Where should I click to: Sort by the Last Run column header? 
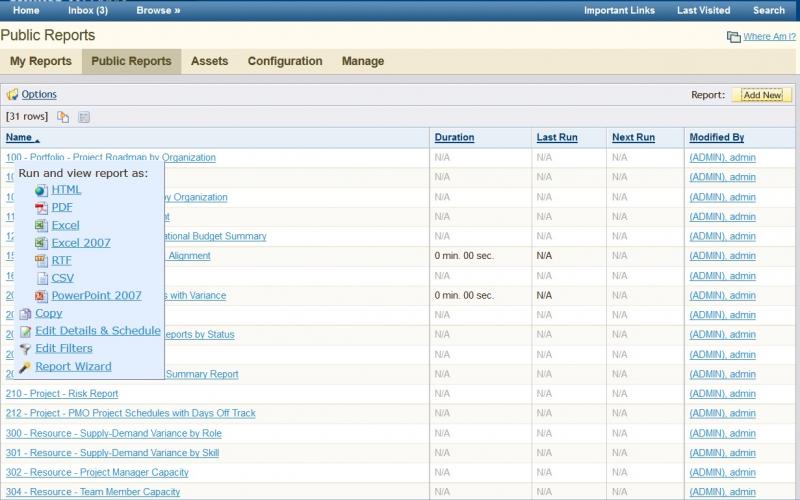557,137
